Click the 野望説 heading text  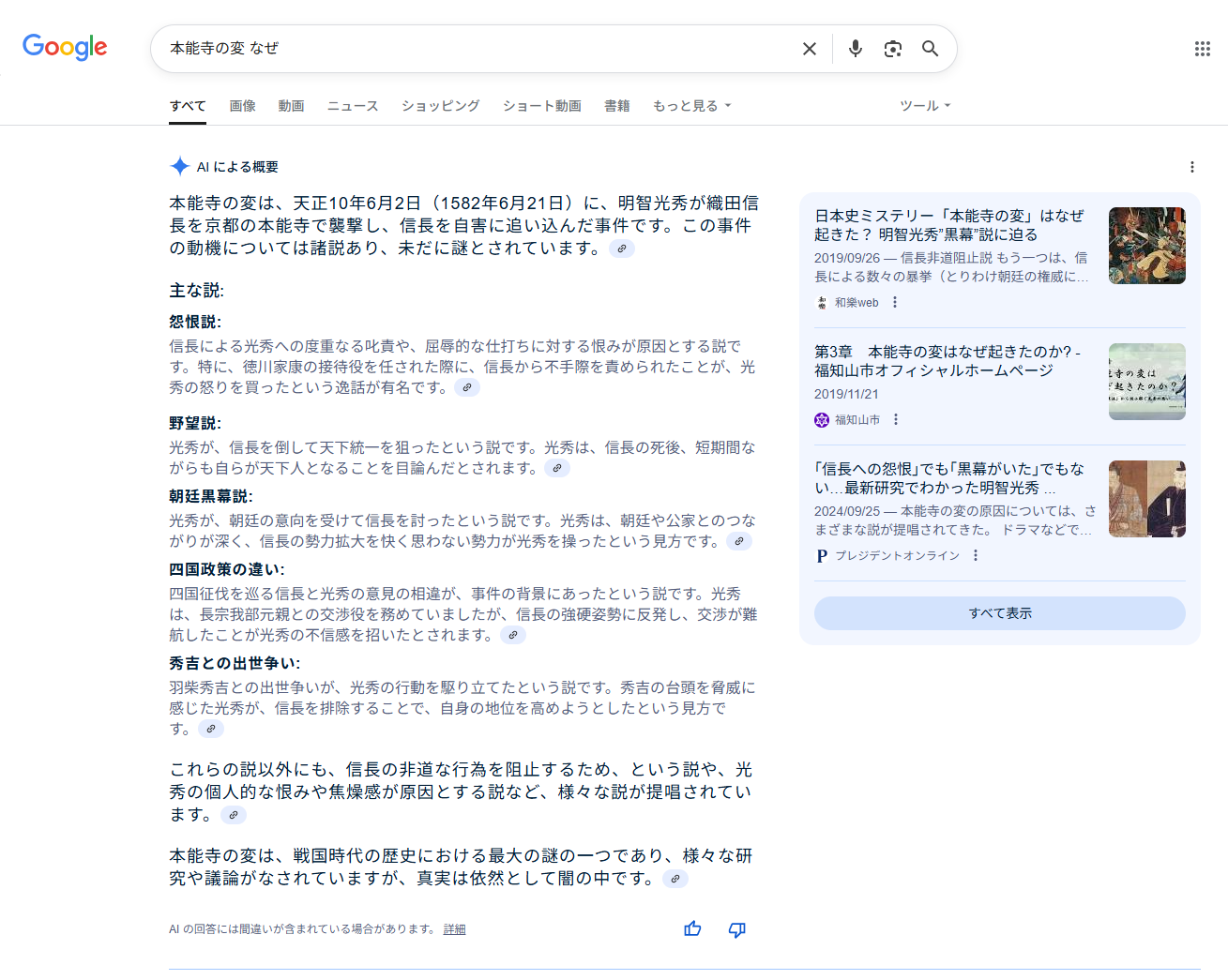point(195,423)
